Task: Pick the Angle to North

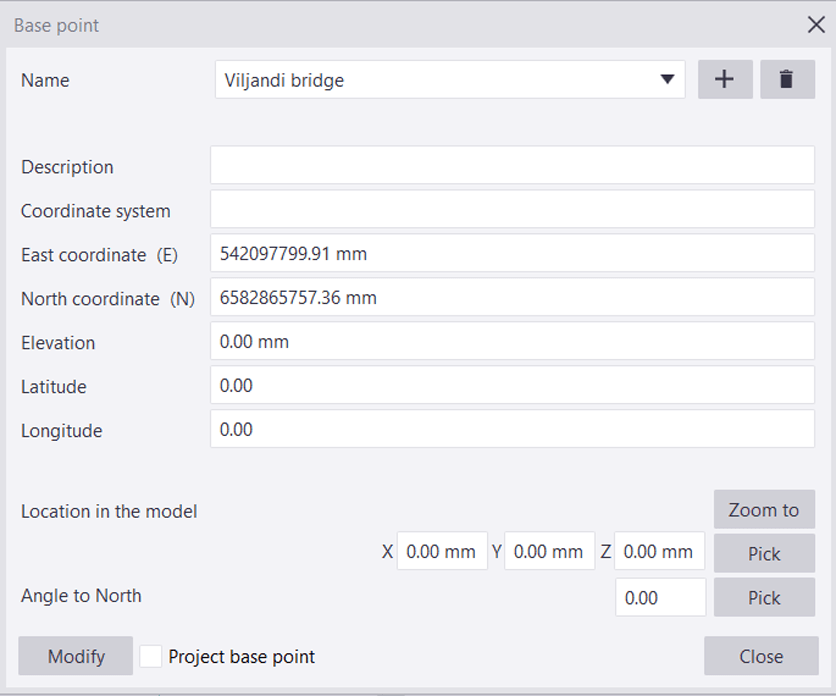Action: coord(764,597)
